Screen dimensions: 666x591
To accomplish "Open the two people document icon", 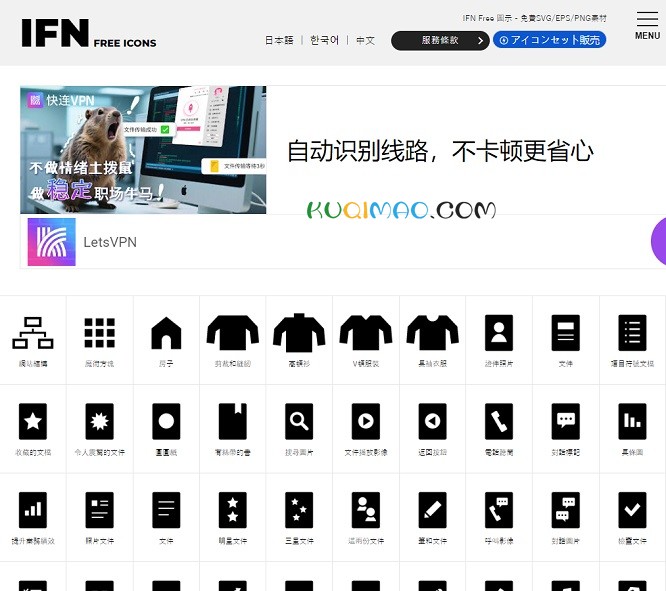I will click(366, 510).
